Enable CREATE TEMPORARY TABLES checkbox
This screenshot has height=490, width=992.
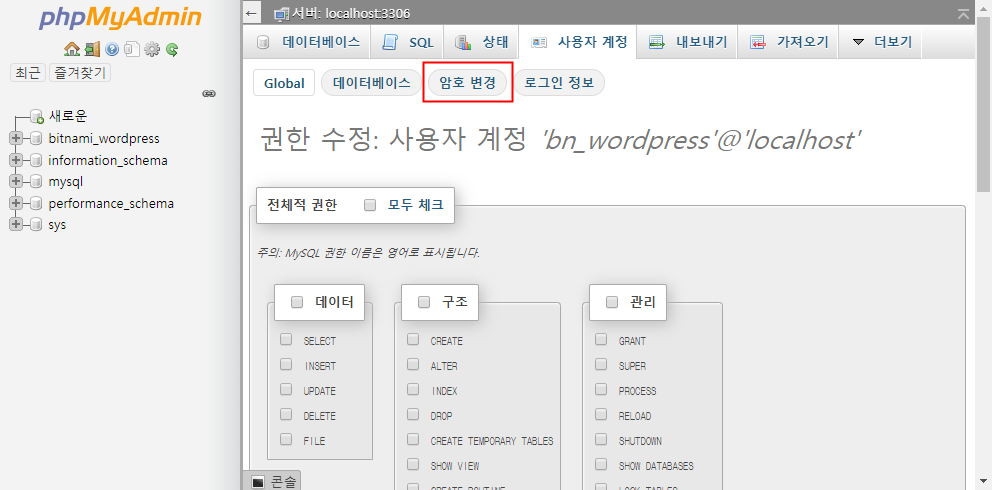[413, 439]
